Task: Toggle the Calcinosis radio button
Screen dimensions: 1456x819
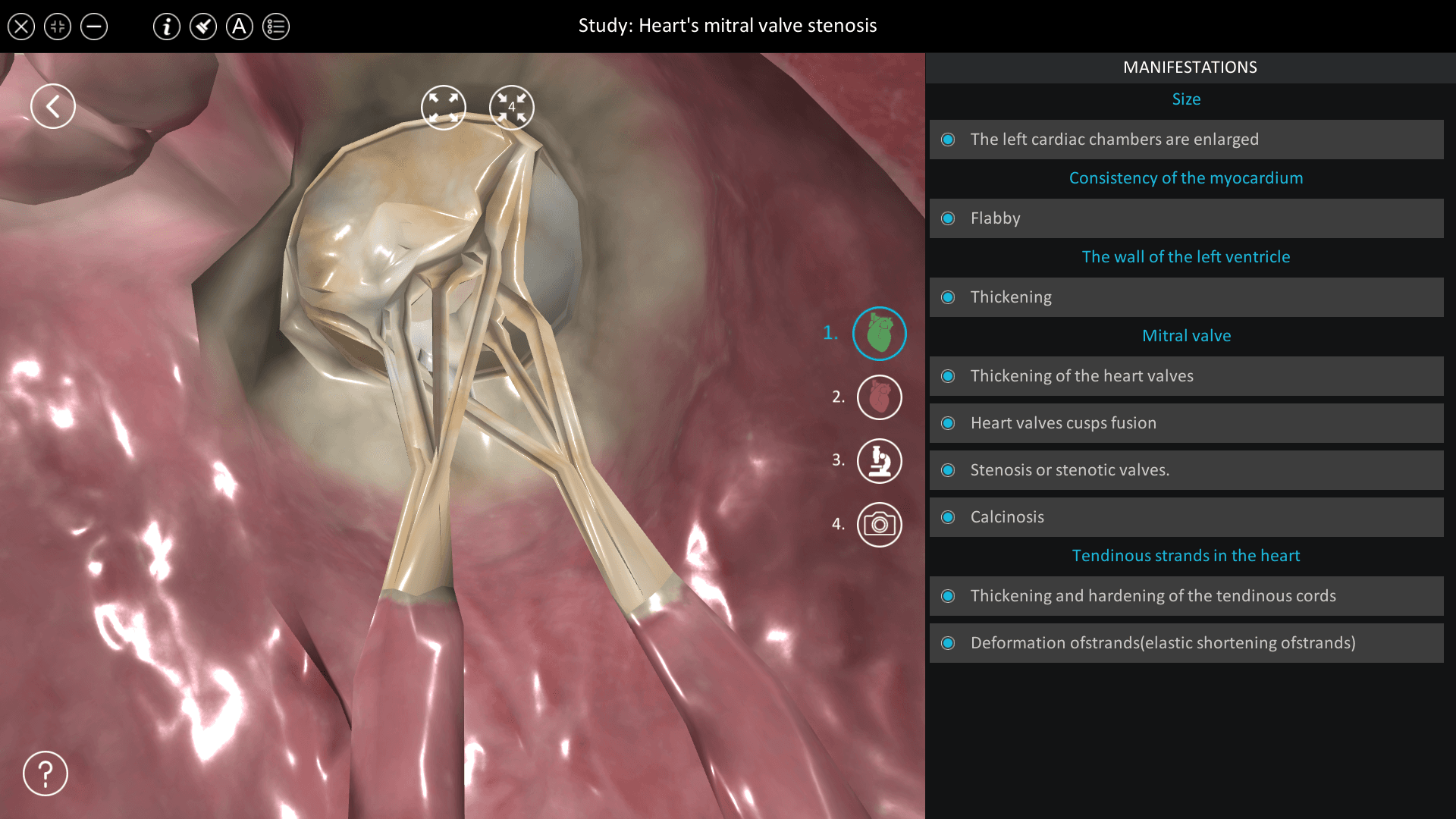Action: click(x=948, y=517)
